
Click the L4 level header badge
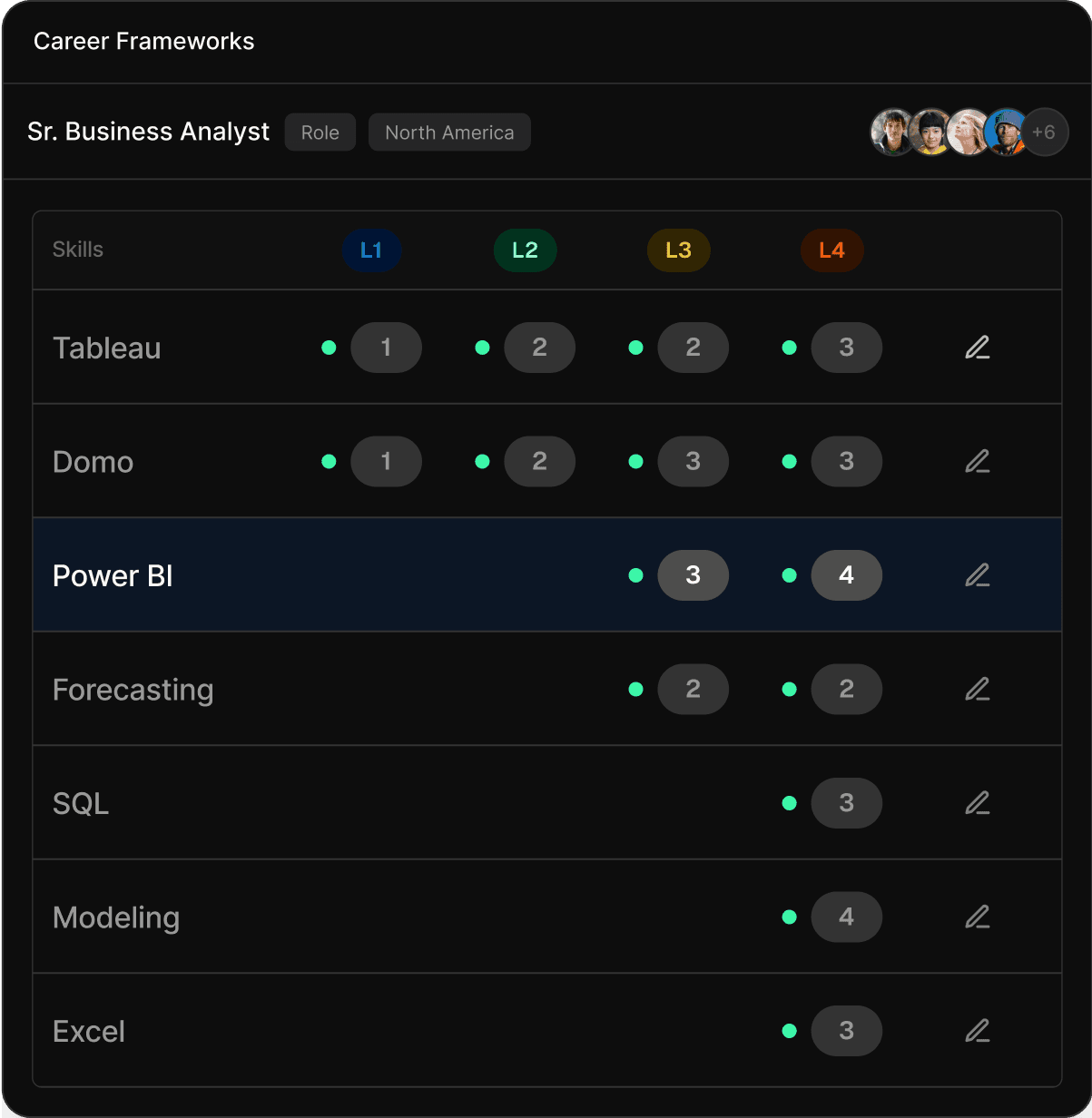point(831,250)
